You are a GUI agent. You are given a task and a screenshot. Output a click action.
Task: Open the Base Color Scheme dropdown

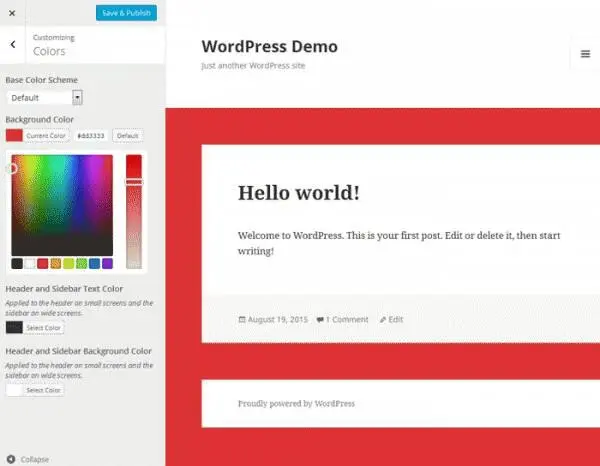point(44,98)
